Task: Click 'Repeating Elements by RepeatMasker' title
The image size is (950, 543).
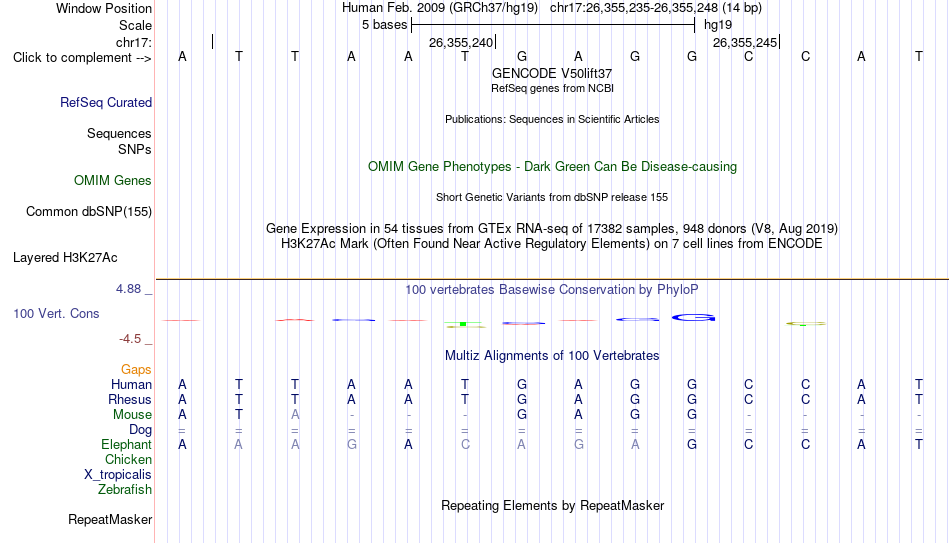Action: click(x=552, y=505)
